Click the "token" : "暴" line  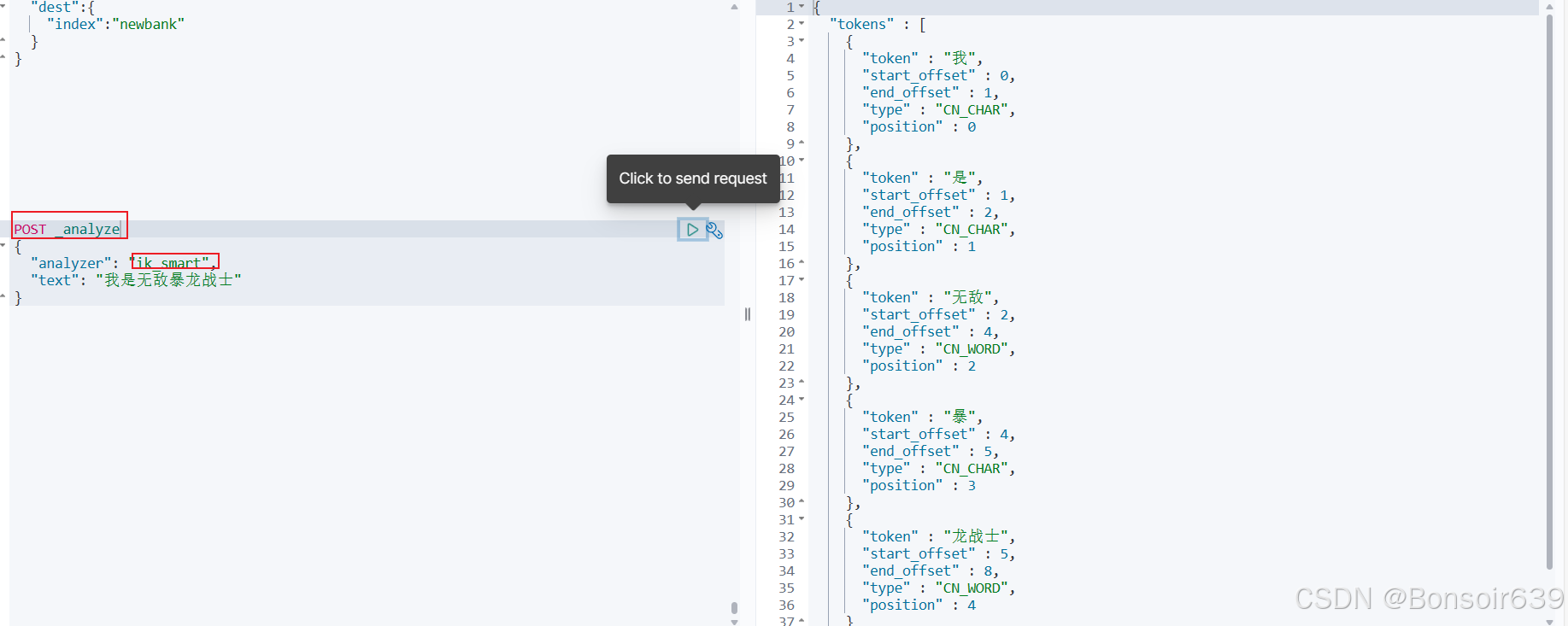click(x=922, y=417)
